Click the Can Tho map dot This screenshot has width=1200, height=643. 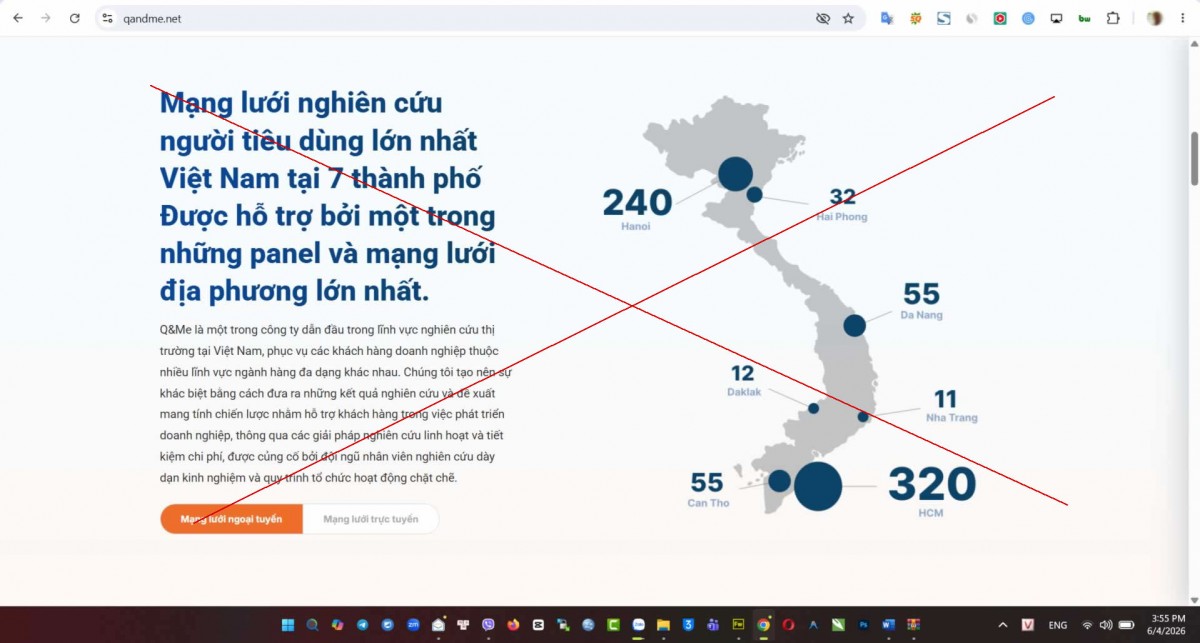(780, 481)
